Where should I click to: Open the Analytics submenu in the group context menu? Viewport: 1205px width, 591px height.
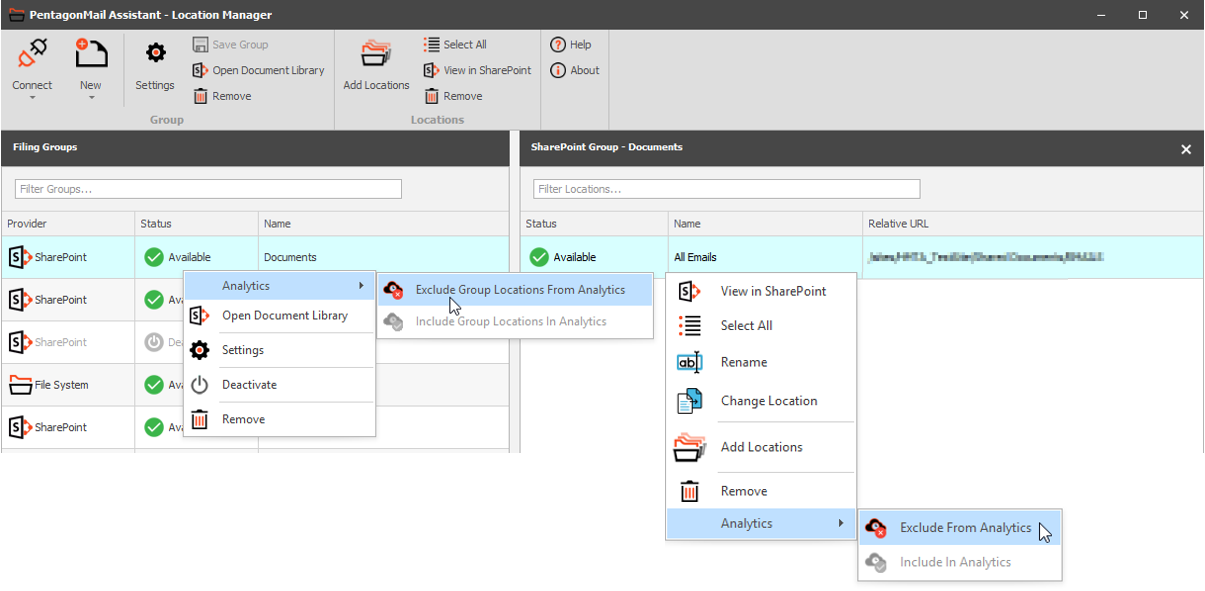(x=279, y=286)
